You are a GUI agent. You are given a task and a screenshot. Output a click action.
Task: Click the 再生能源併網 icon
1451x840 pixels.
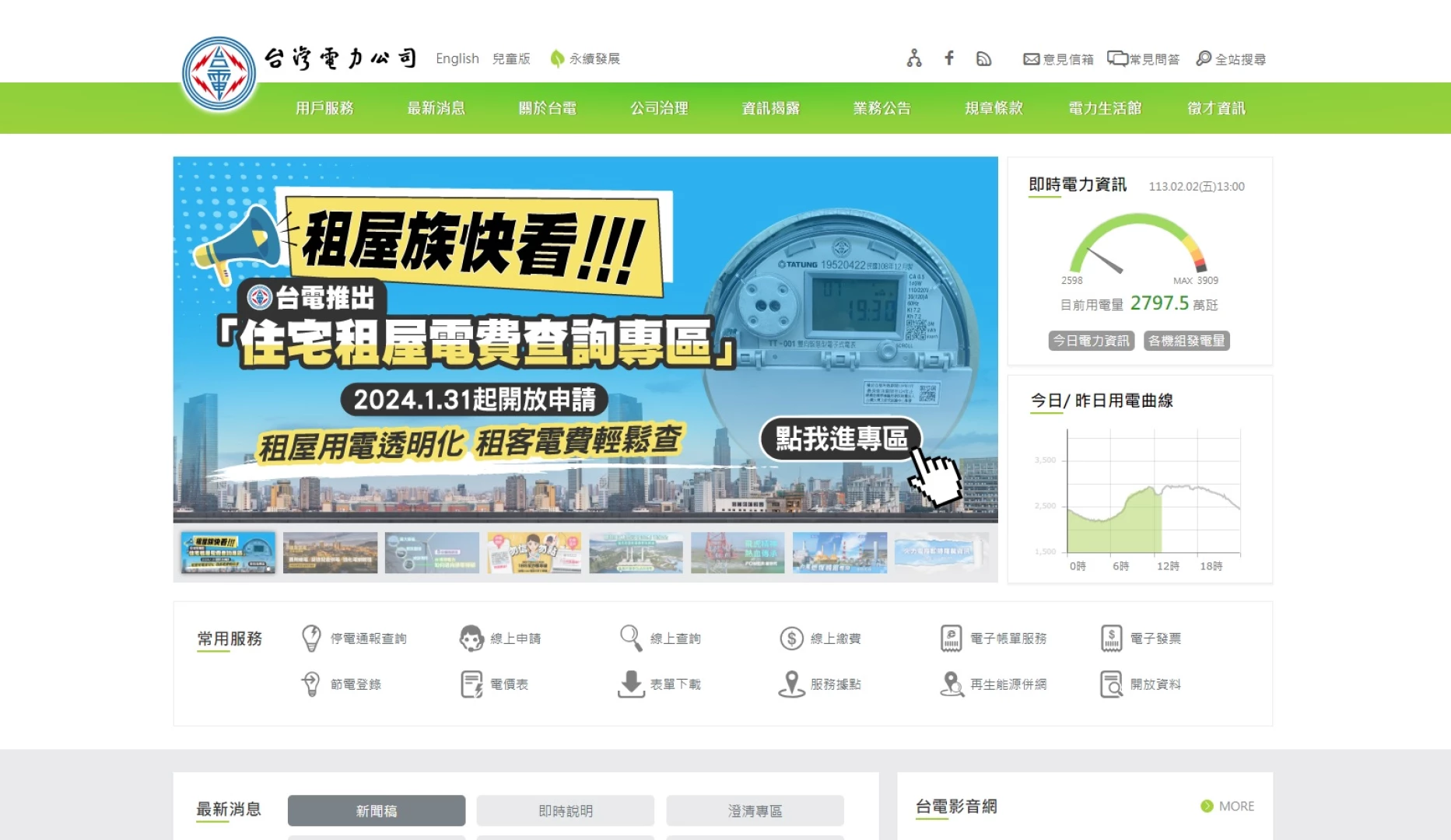point(952,684)
